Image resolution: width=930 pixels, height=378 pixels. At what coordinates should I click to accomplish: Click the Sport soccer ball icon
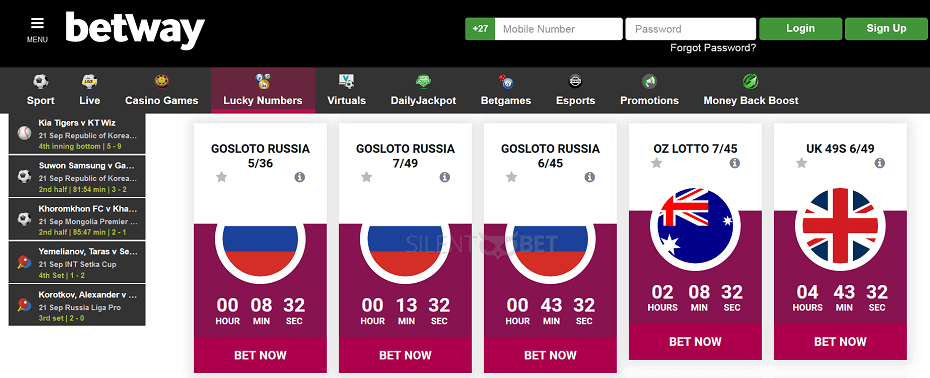41,81
